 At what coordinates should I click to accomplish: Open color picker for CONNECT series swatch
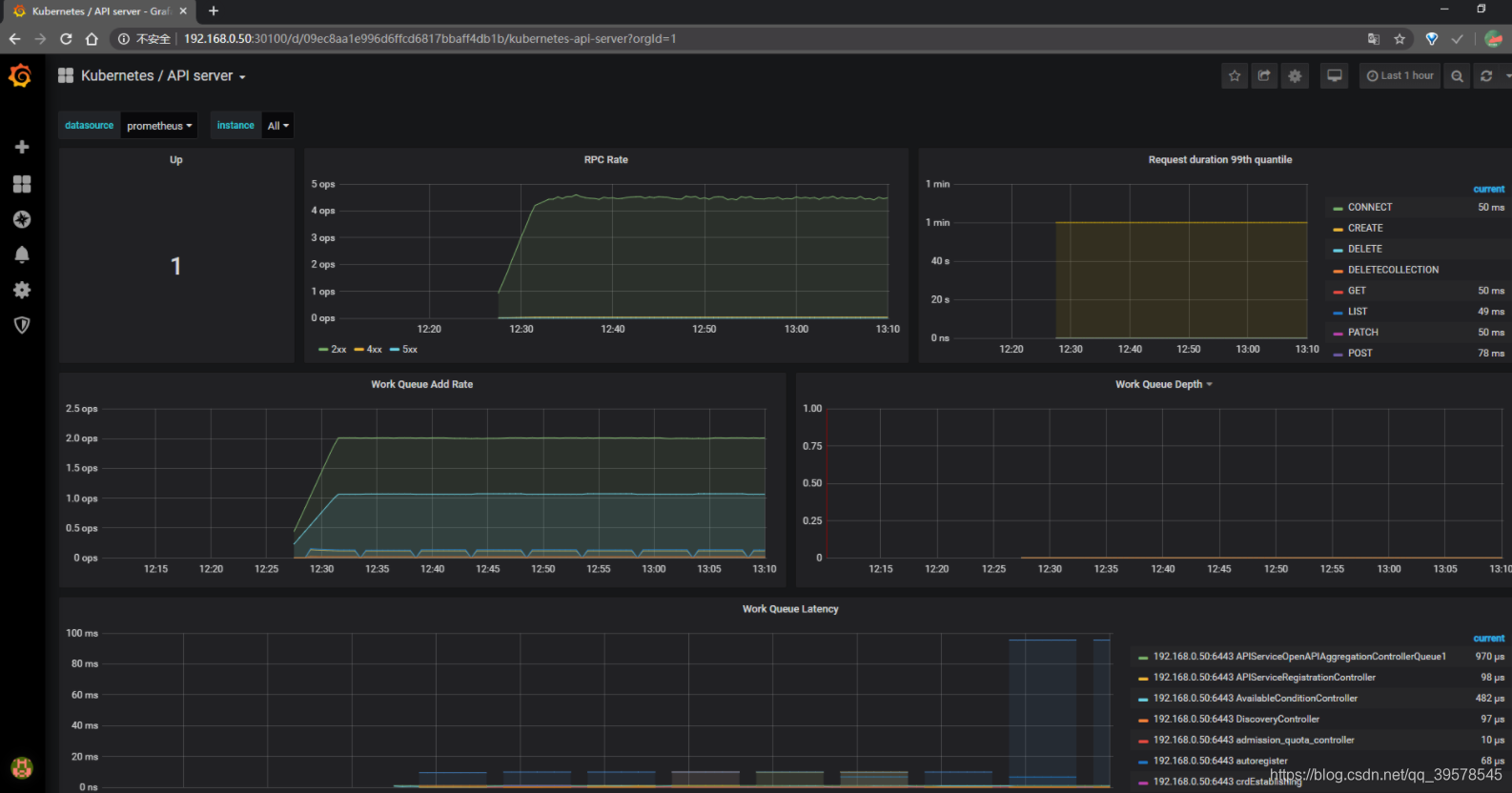pos(1338,208)
